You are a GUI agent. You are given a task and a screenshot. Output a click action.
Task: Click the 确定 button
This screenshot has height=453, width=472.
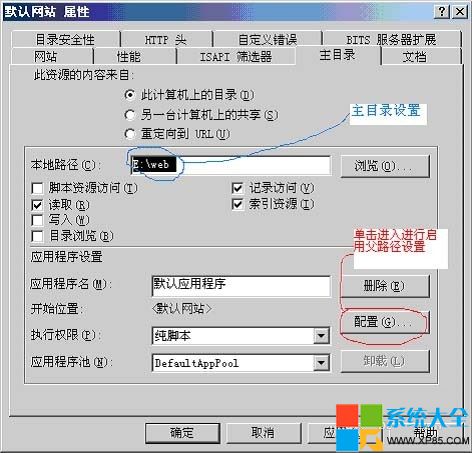pyautogui.click(x=182, y=433)
